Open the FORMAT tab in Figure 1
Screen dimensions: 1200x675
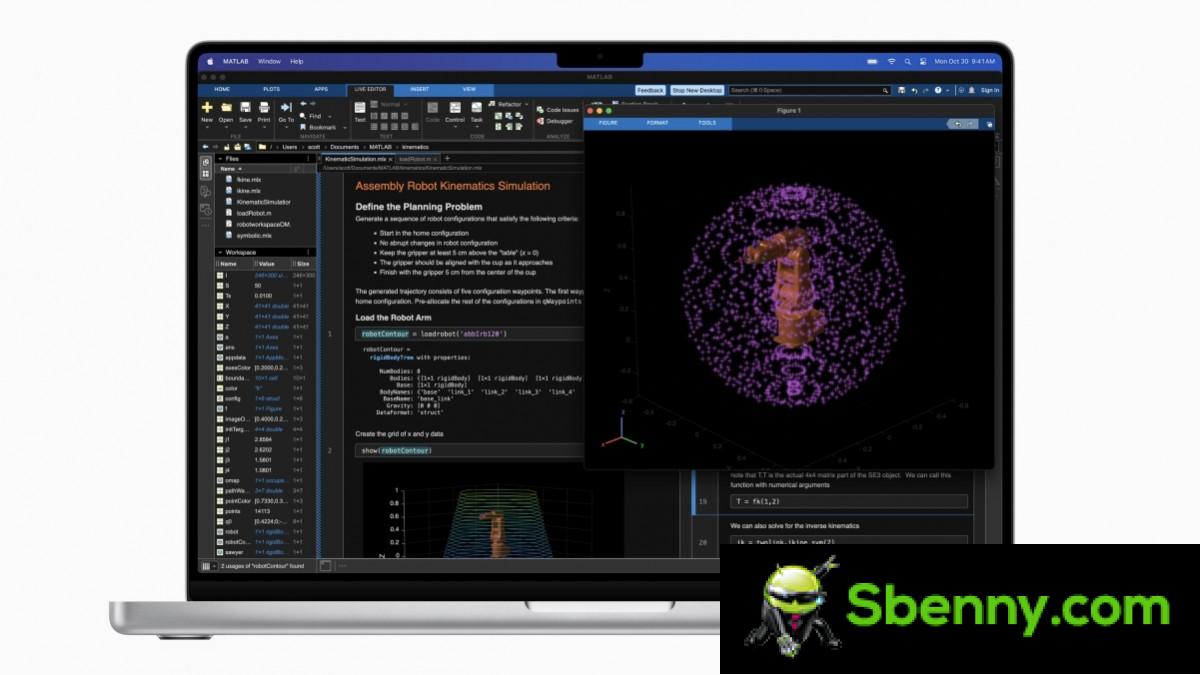[x=657, y=123]
